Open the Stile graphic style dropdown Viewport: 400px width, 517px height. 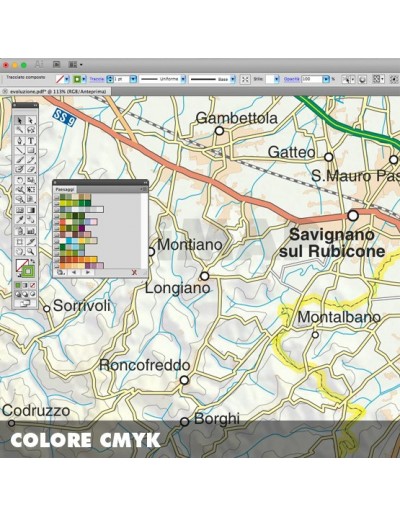point(277,79)
